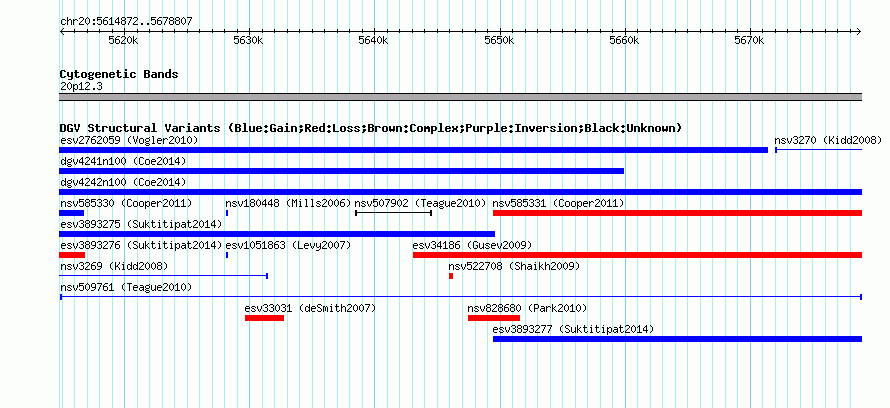Click the left arrow of the ruler
Viewport: 890px width, 408px height.
pyautogui.click(x=62, y=31)
